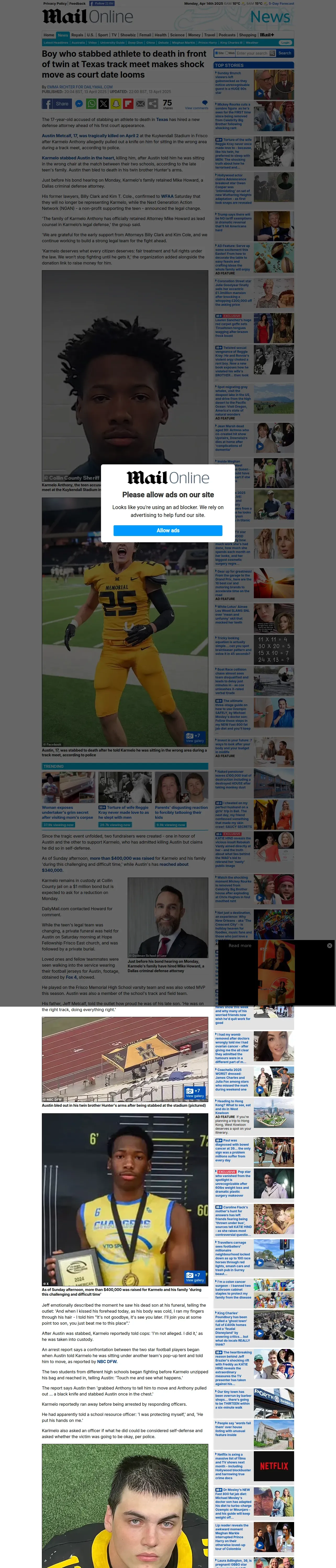Open the generic share options icon
Image resolution: width=336 pixels, height=1568 pixels.
click(x=153, y=104)
